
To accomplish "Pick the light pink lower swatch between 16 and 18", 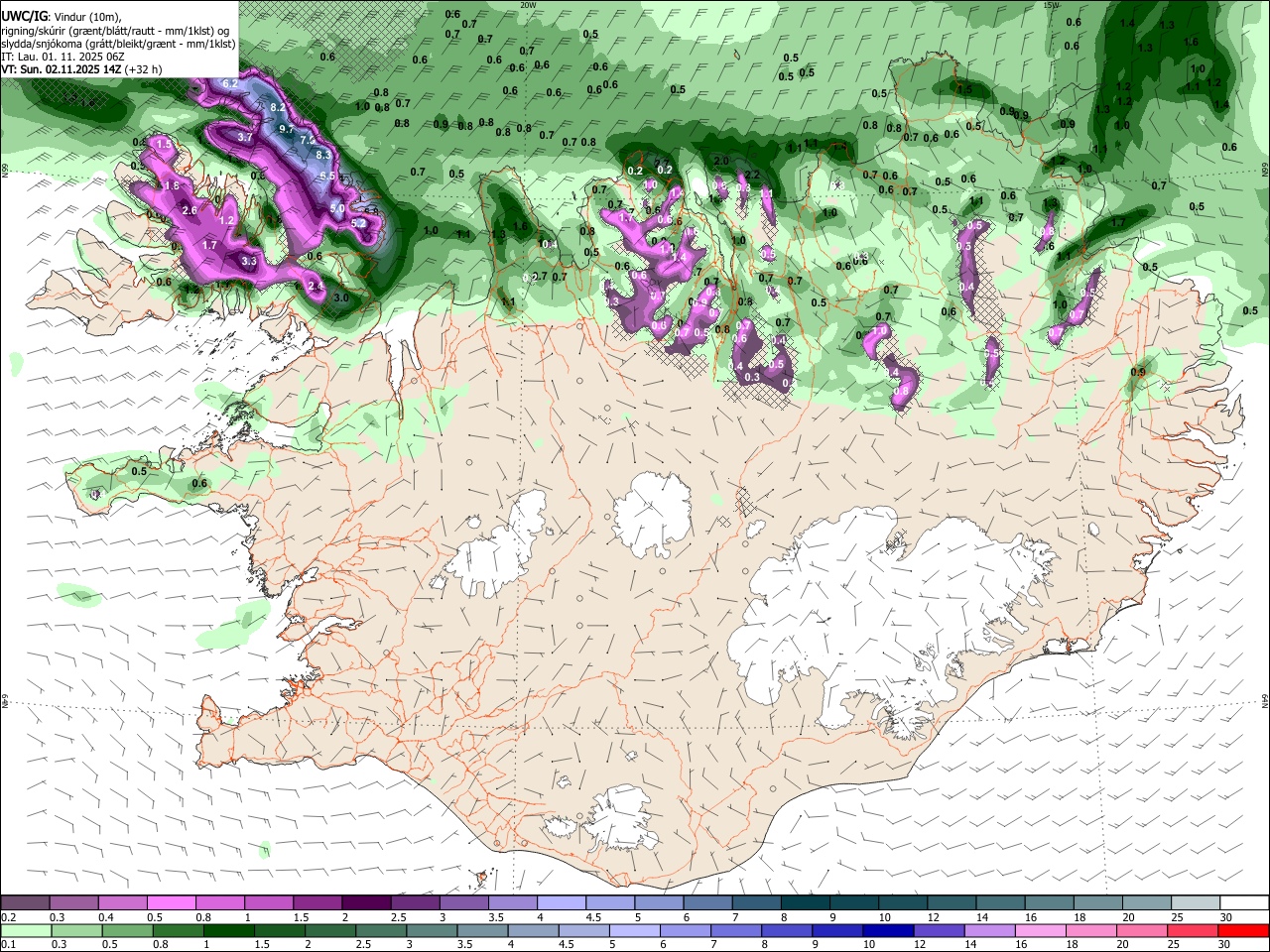I will 1042,931.
